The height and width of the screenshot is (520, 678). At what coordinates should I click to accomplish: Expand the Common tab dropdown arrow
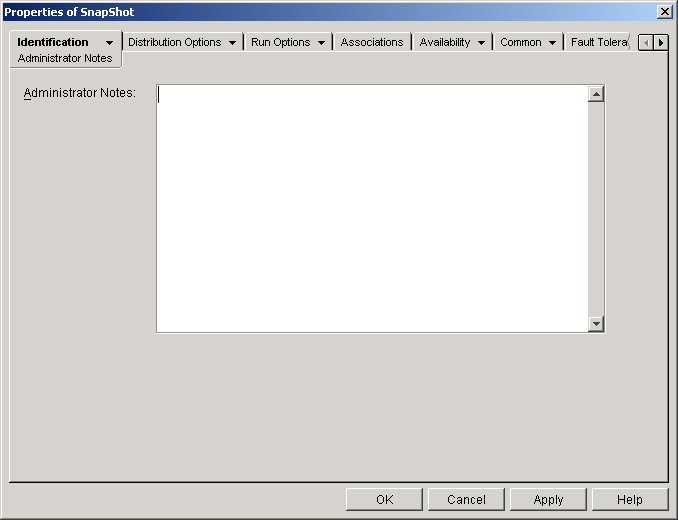click(552, 42)
